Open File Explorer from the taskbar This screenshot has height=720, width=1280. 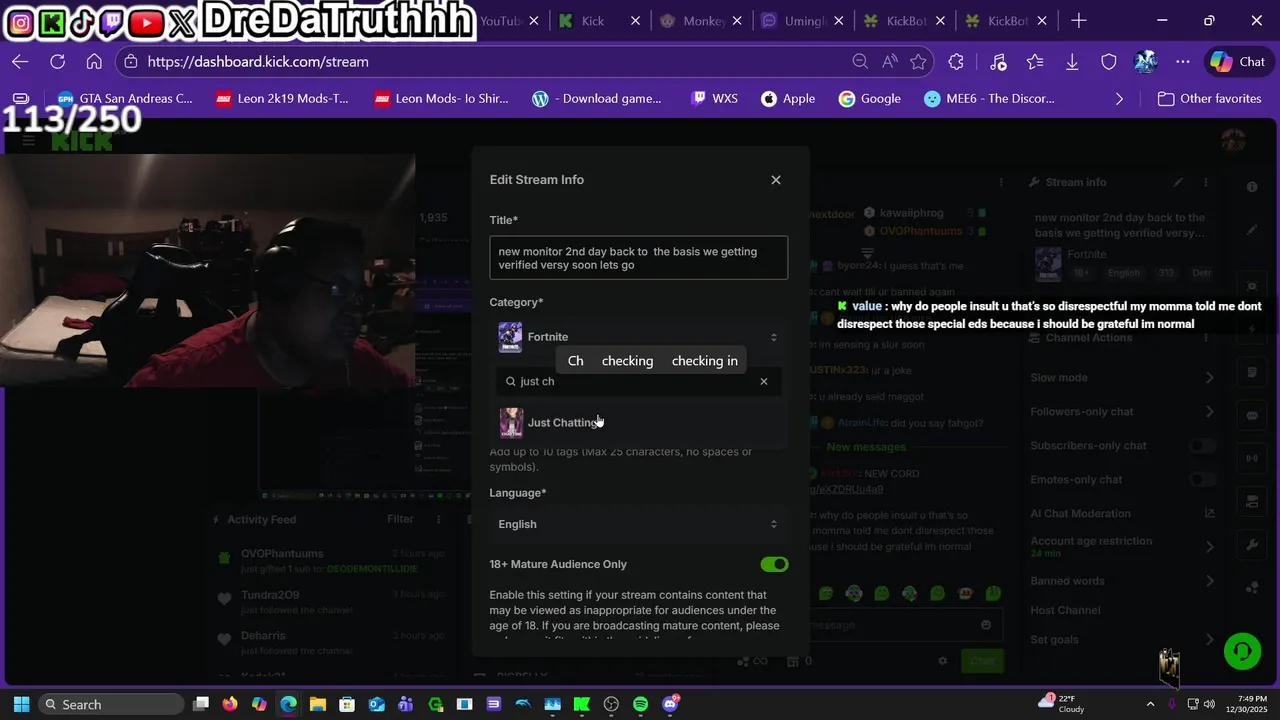tap(318, 704)
